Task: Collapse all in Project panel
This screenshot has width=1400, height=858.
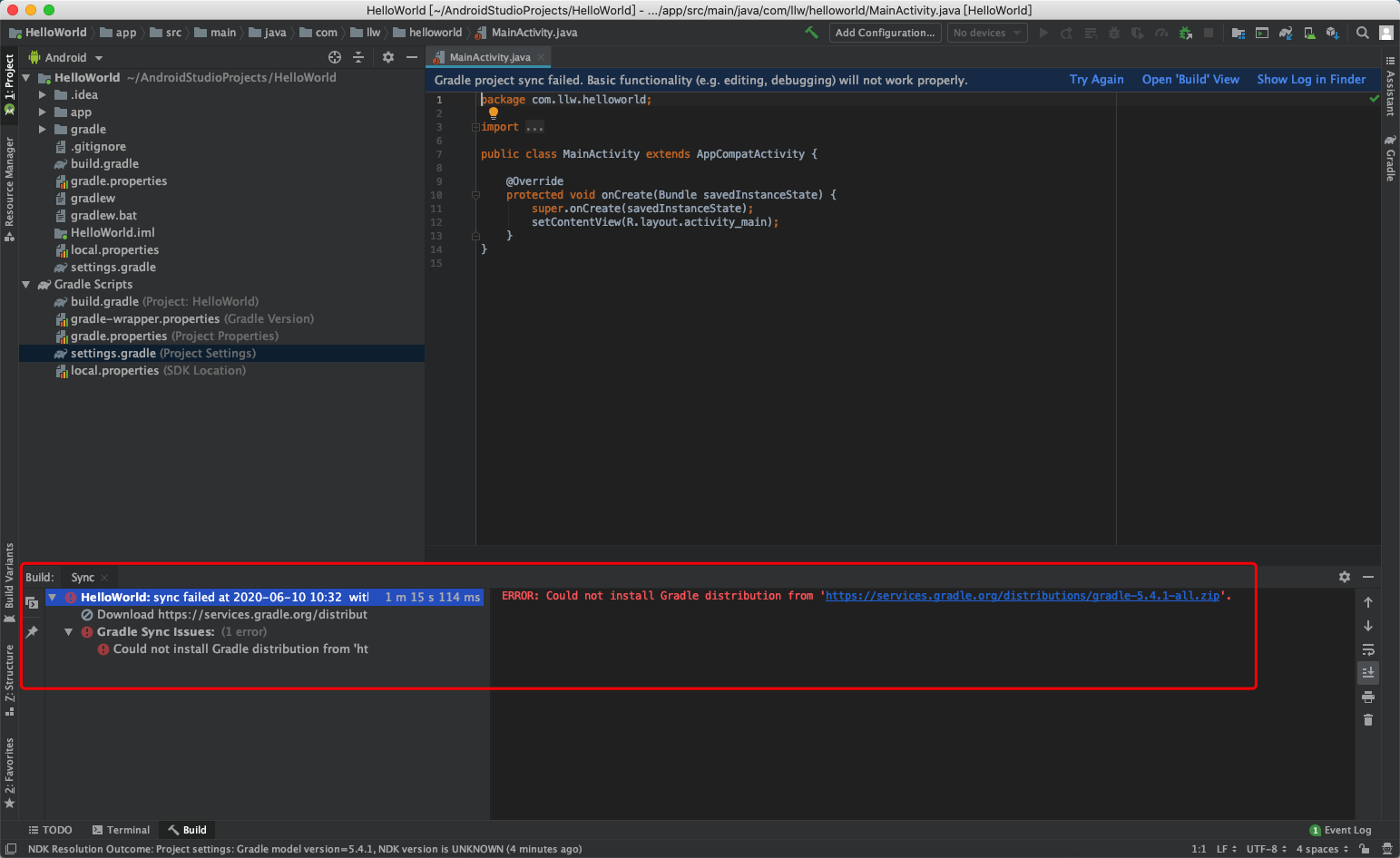Action: pos(358,57)
